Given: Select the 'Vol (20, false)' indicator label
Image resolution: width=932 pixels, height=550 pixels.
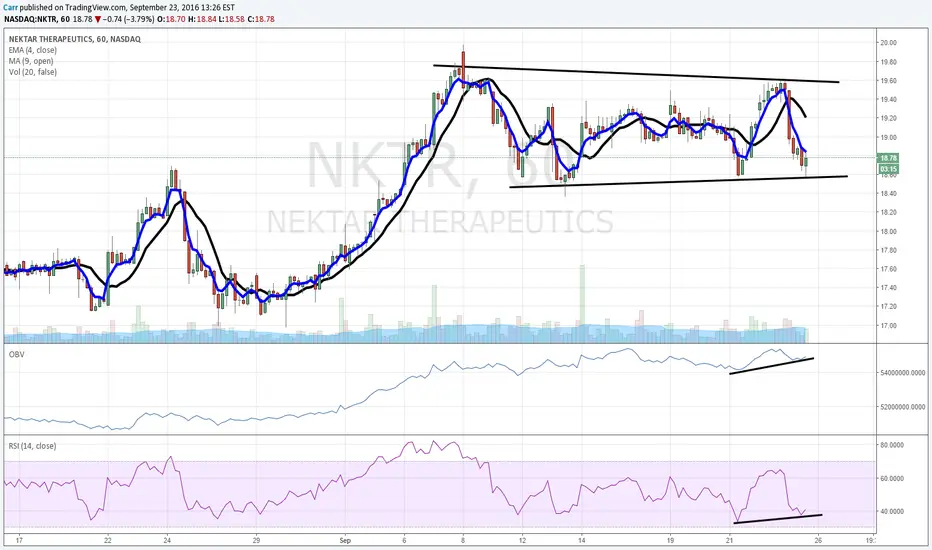Looking at the screenshot, I should (33, 72).
